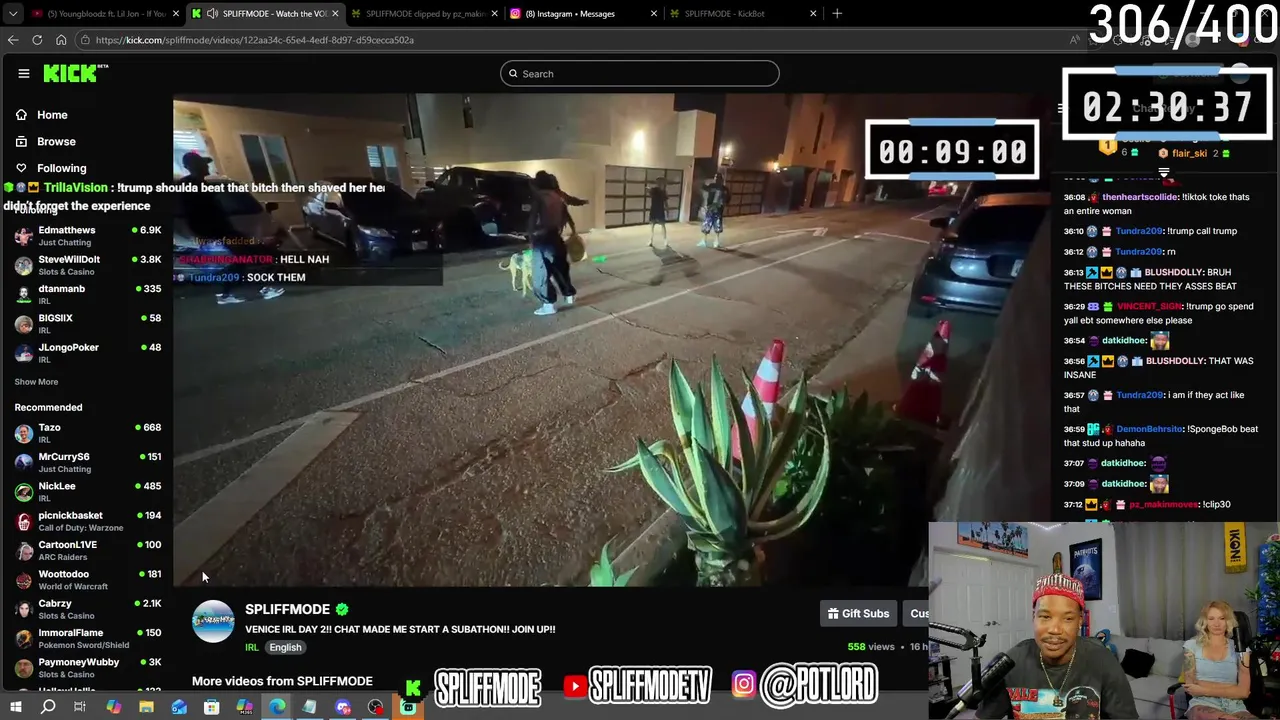Open ImmoralFlame channel from Recommended
1280x720 pixels.
tap(85, 638)
